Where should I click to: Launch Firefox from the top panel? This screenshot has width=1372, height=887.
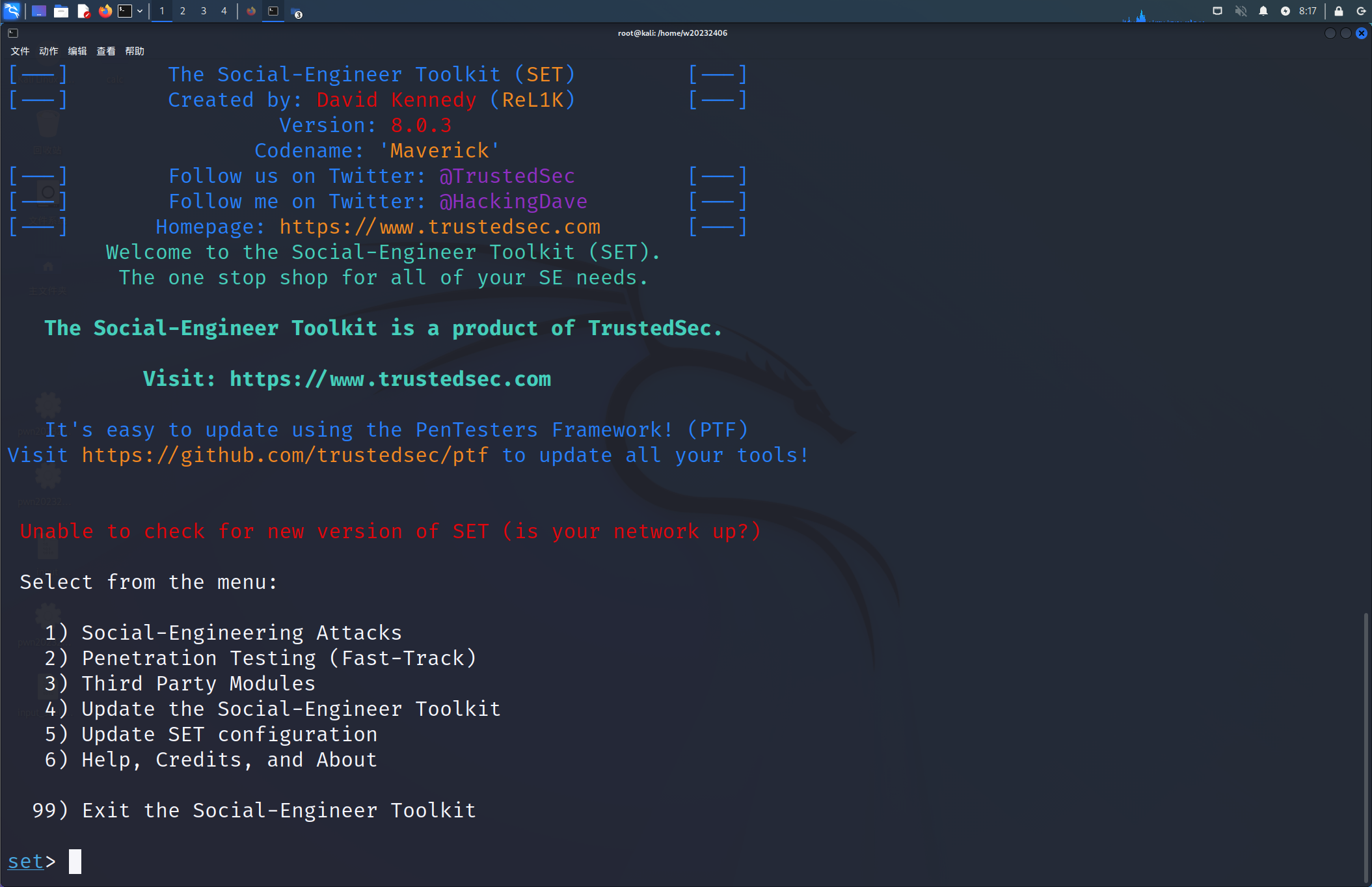point(105,11)
